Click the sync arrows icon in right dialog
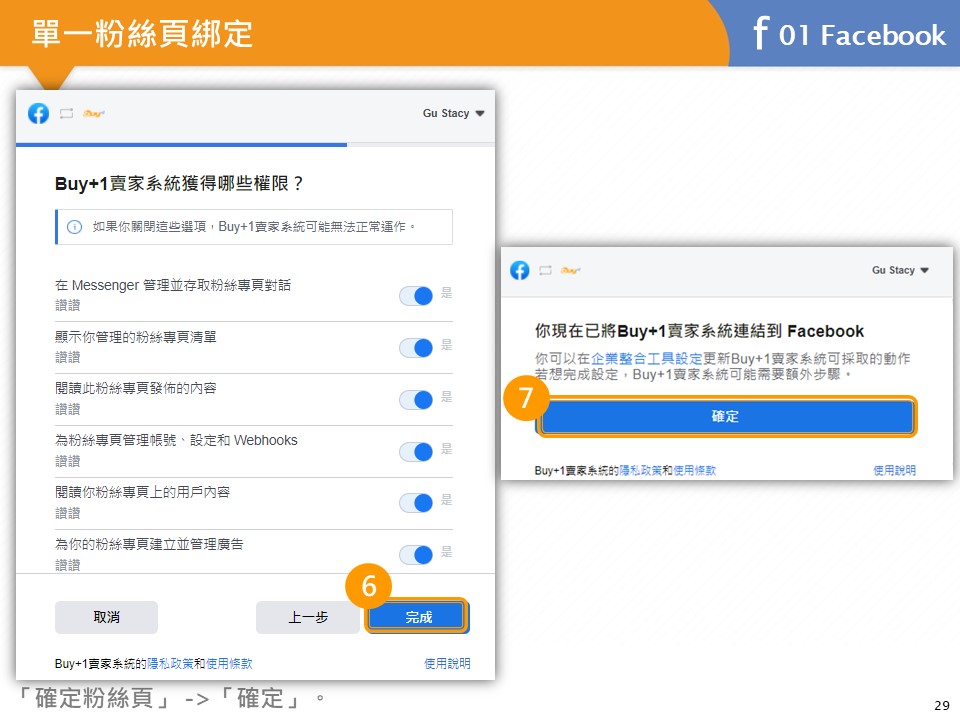Screen dimensions: 960x720 (x=546, y=270)
